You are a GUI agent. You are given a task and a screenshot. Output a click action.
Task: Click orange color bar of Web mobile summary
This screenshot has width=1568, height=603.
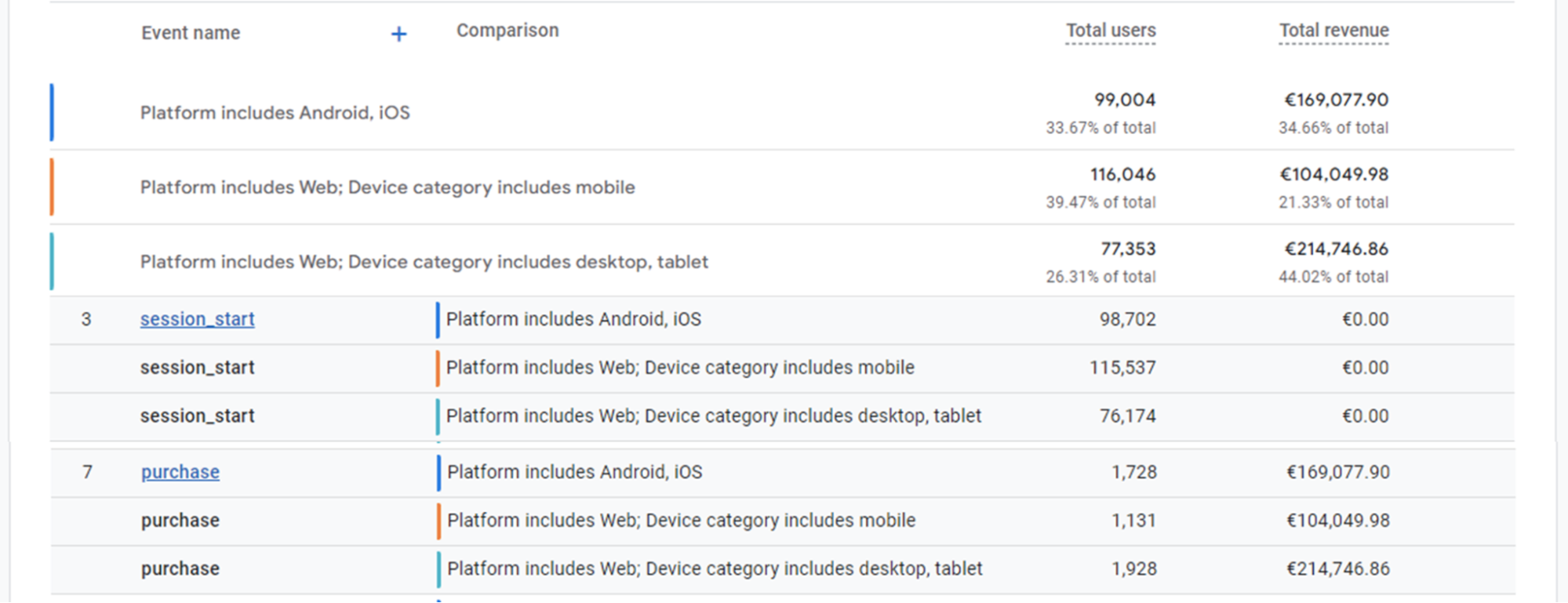52,187
